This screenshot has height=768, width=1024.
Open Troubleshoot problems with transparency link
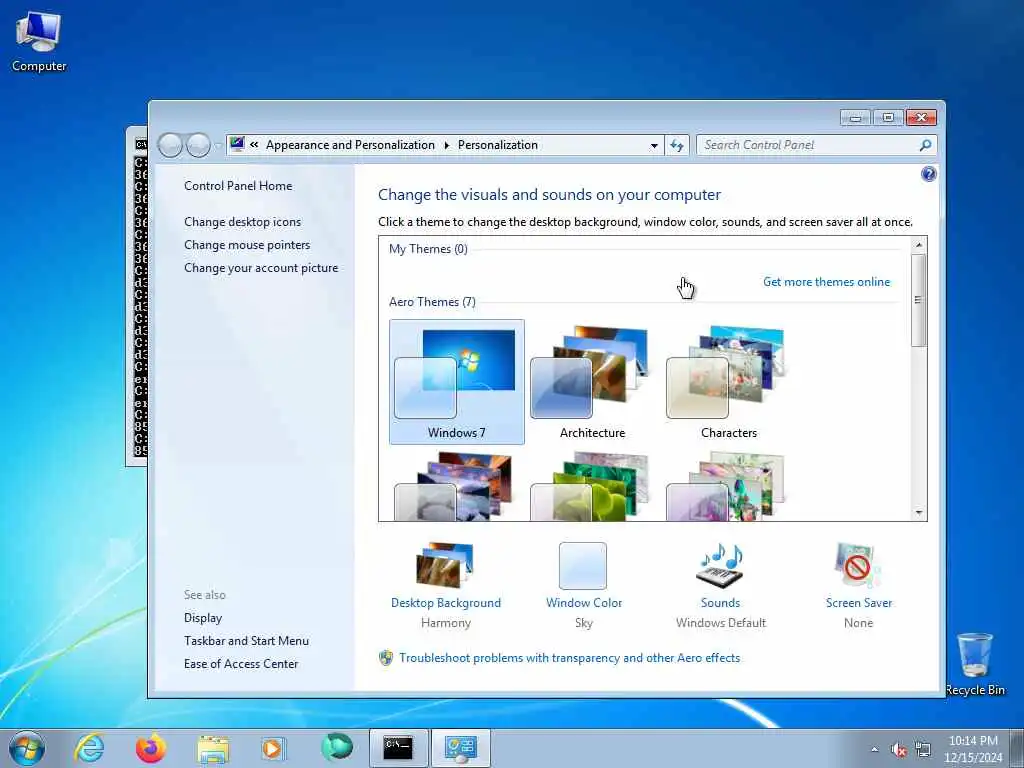(x=569, y=658)
